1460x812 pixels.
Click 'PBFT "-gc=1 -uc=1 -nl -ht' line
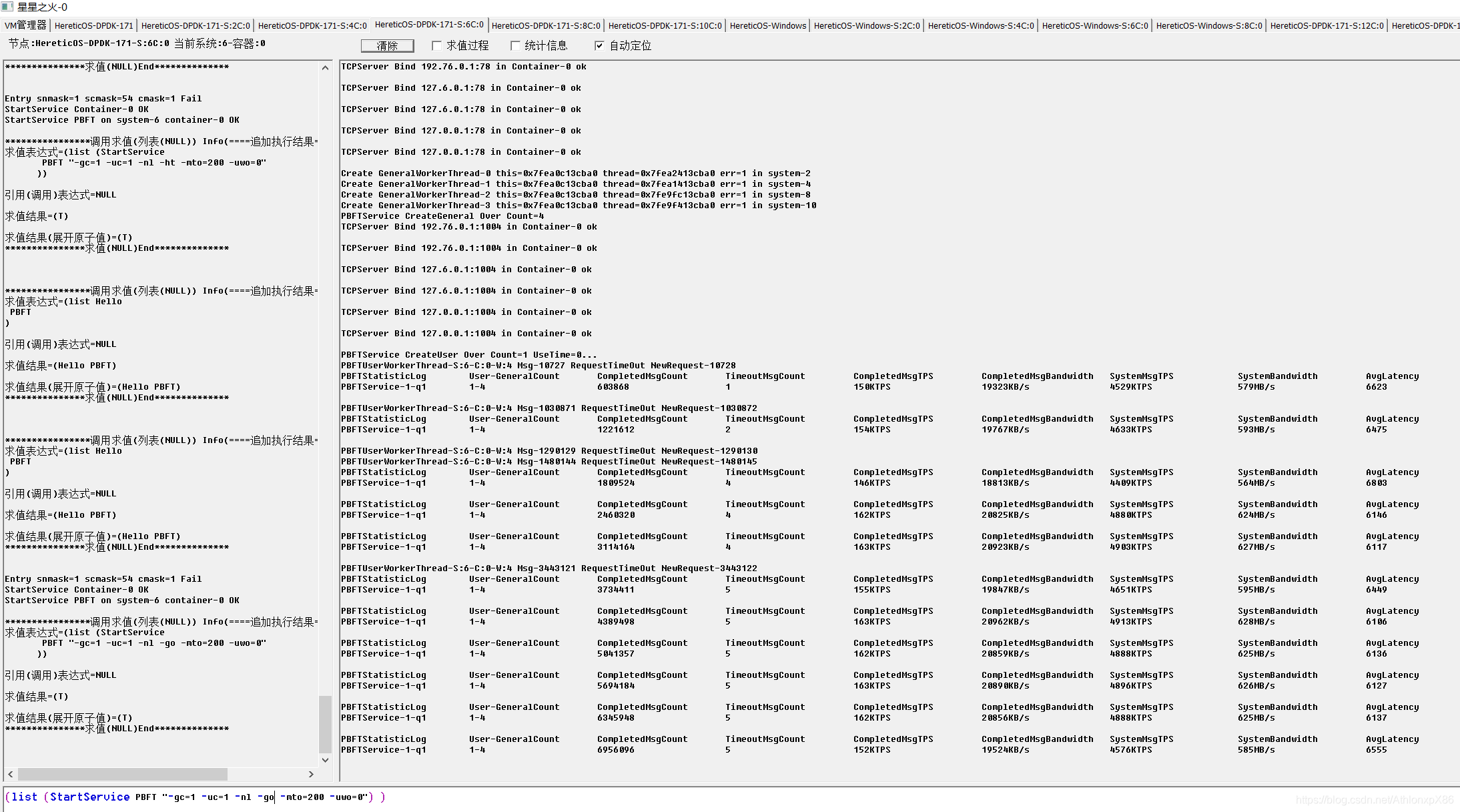[154, 162]
